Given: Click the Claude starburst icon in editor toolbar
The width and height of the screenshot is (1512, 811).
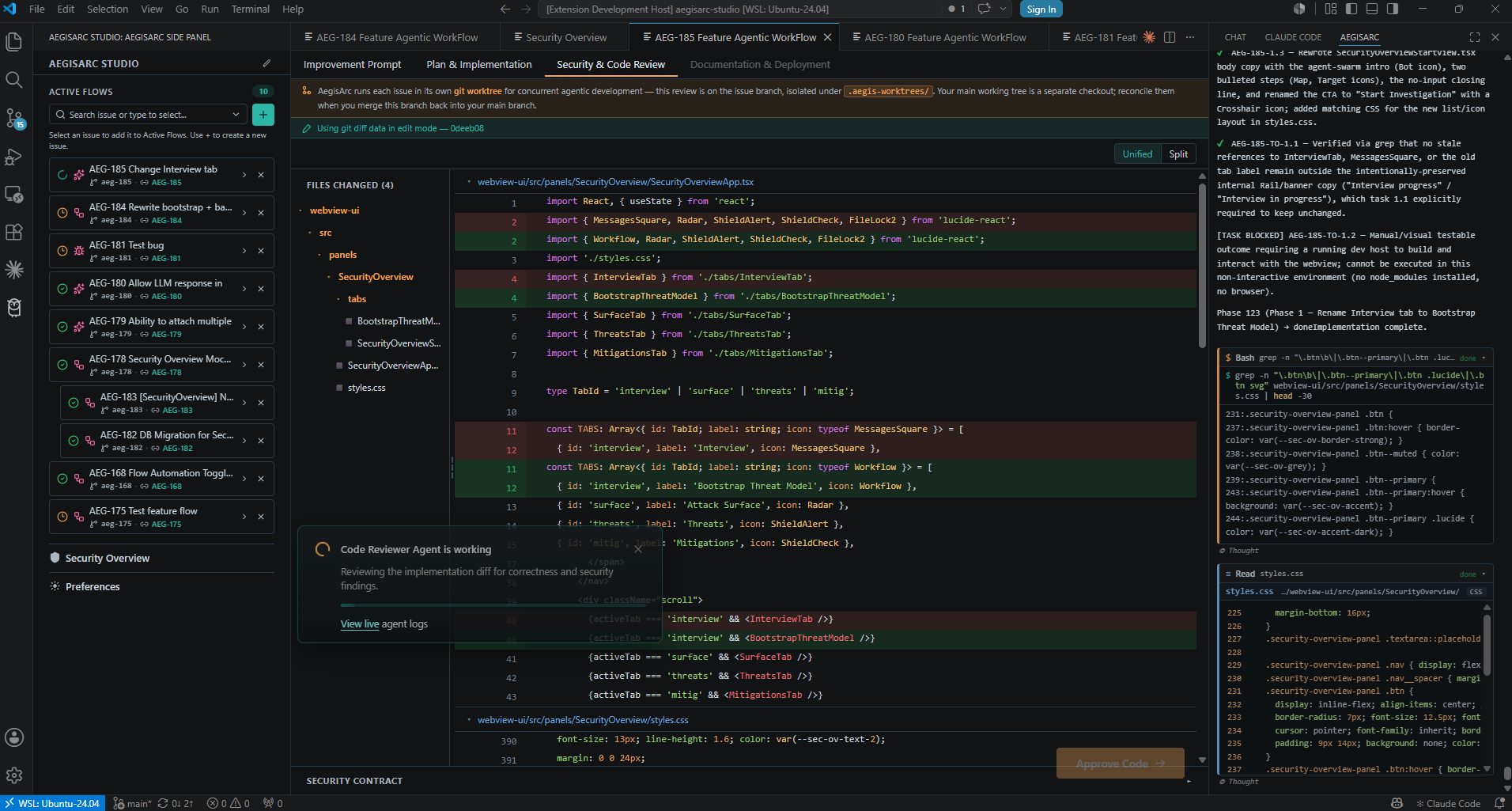Looking at the screenshot, I should click(1149, 37).
